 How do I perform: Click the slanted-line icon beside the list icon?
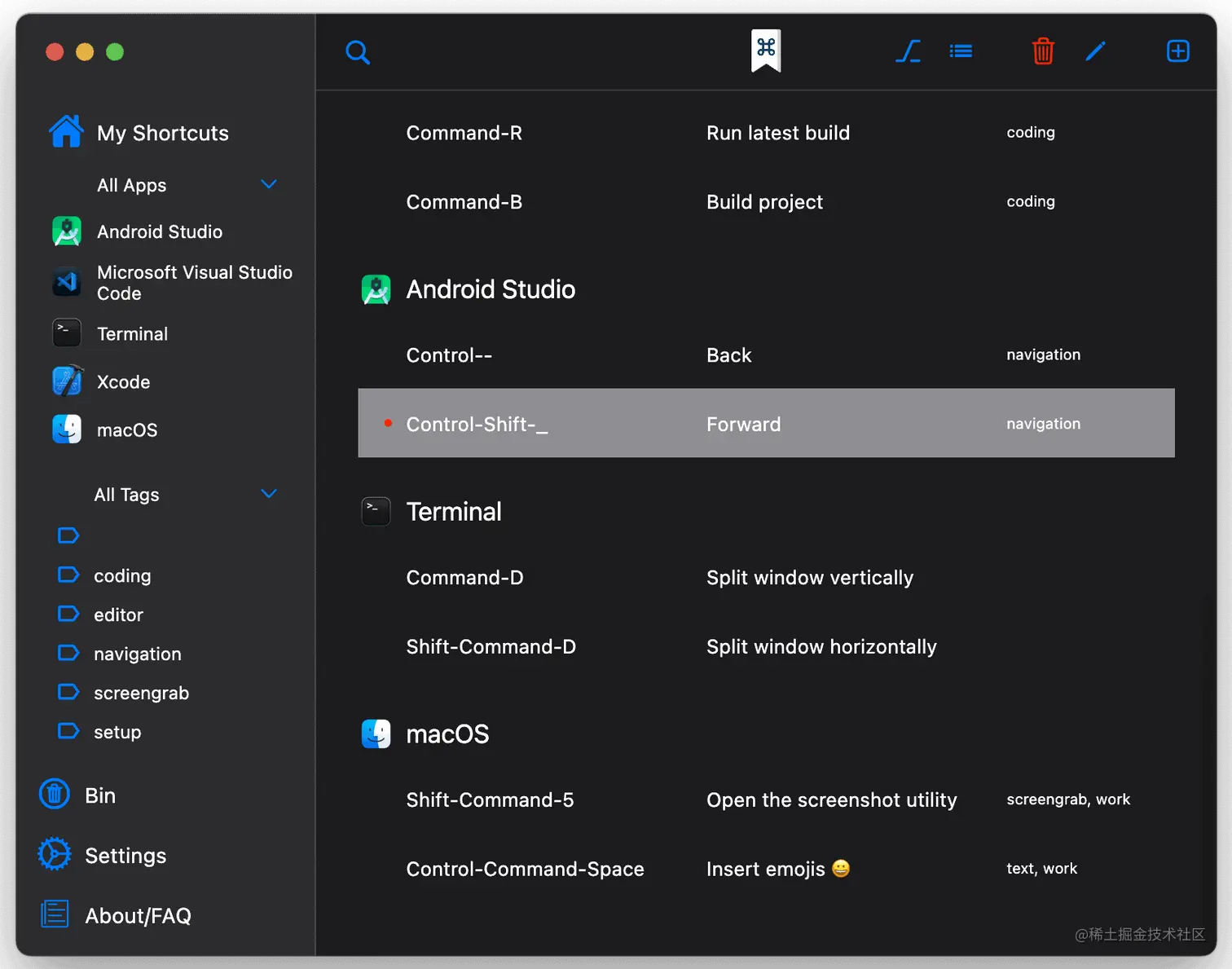pos(909,51)
